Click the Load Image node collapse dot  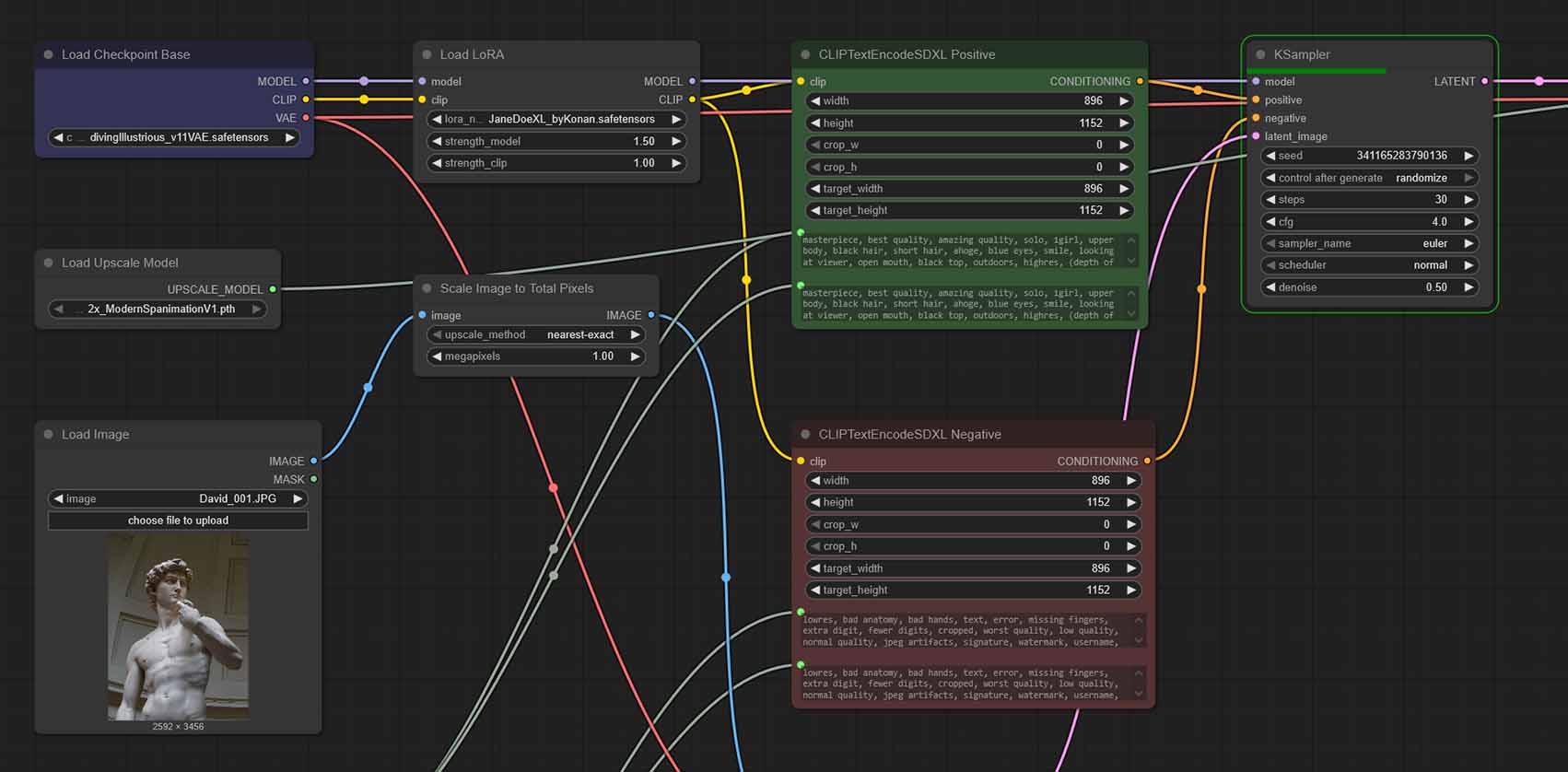48,434
